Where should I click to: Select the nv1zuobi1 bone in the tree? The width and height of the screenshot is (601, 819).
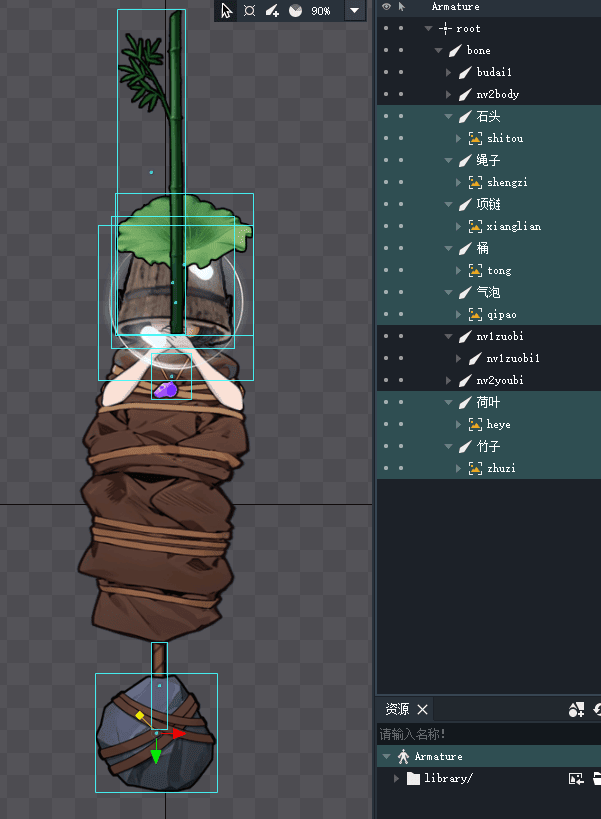point(512,358)
